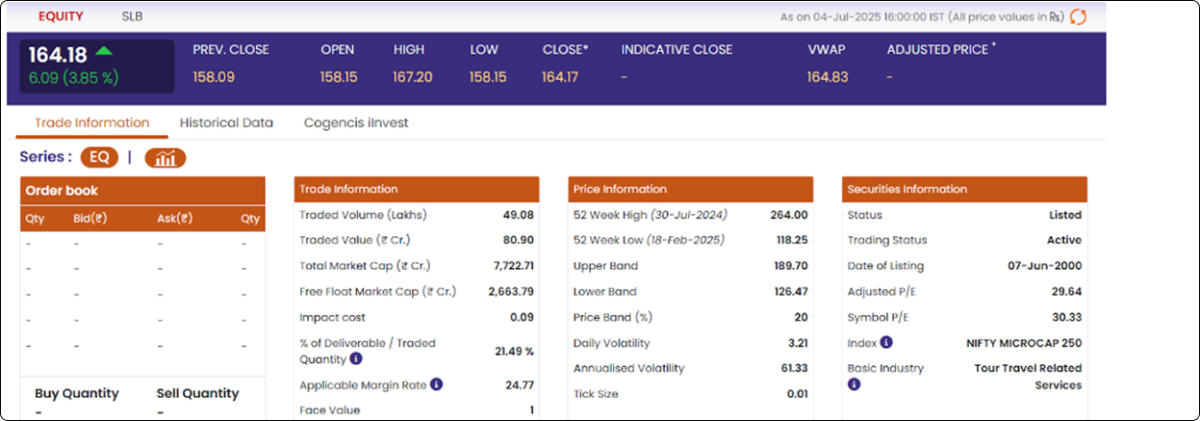
Task: Click info icon beside Applicable Margin Rate
Action: coord(436,383)
